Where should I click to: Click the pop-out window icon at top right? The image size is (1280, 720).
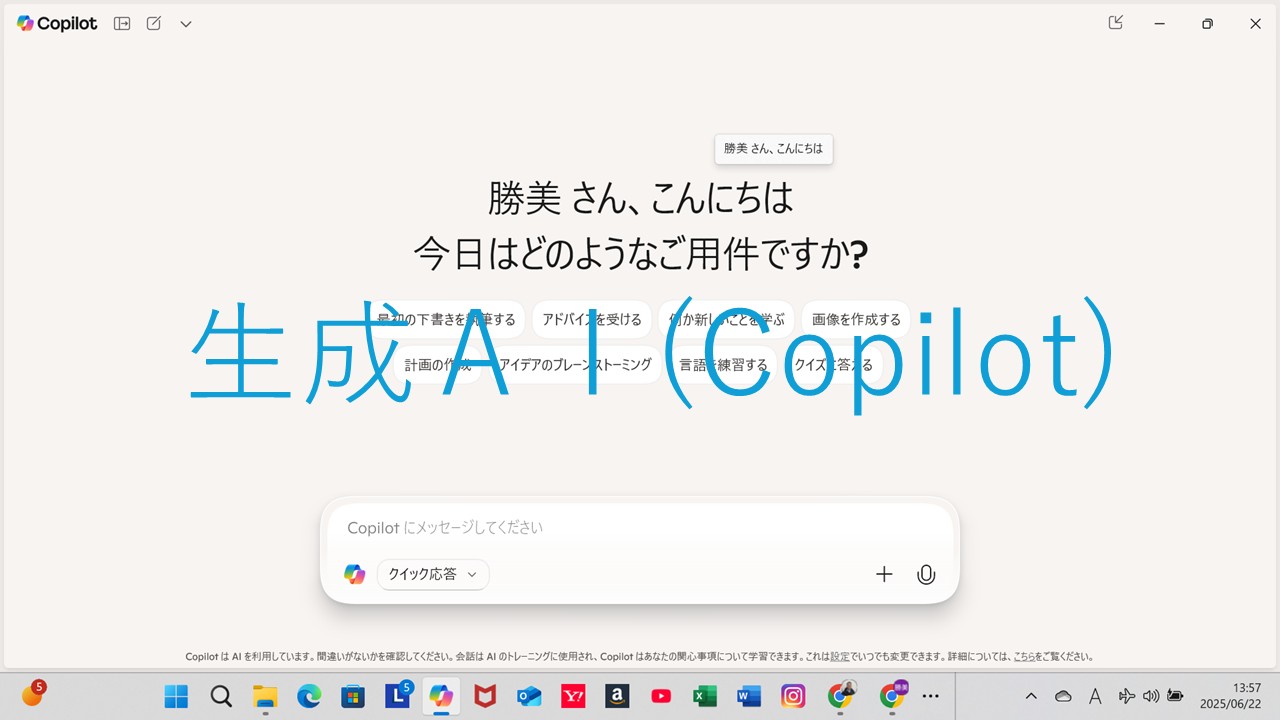point(1116,23)
